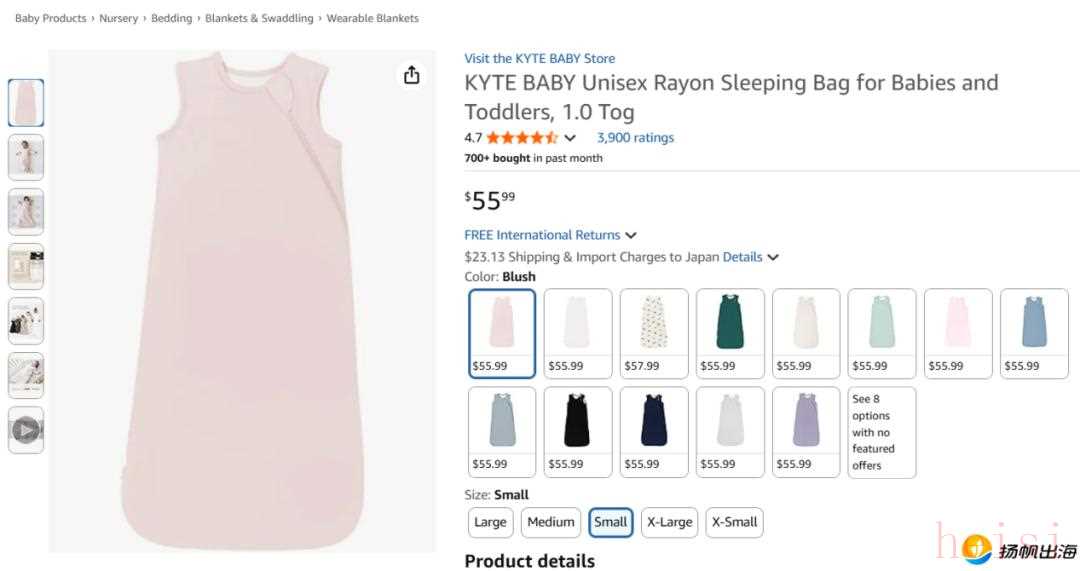This screenshot has width=1080, height=571.
Task: Open the Nursery breadcrumb category
Action: [119, 18]
